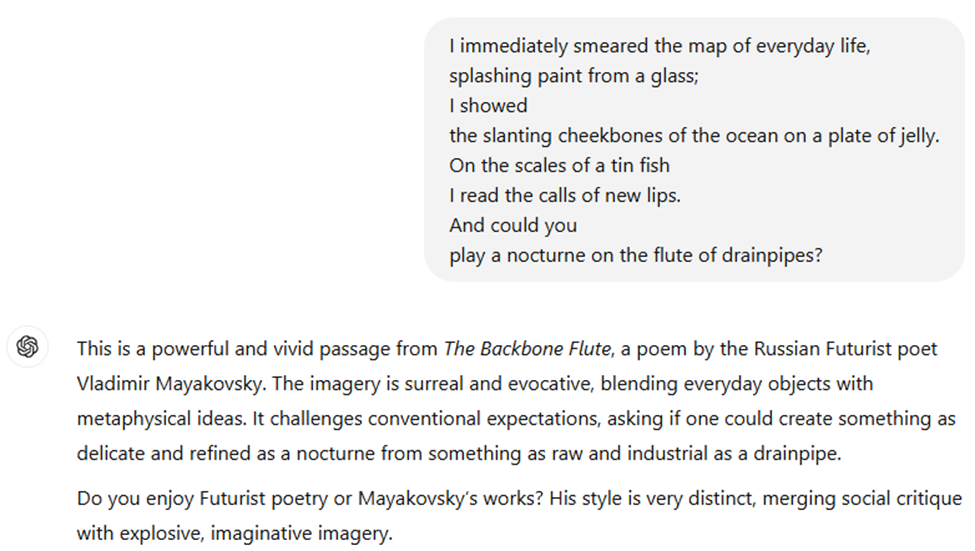The image size is (975, 551).
Task: Click the short line "I showed"
Action: [488, 106]
